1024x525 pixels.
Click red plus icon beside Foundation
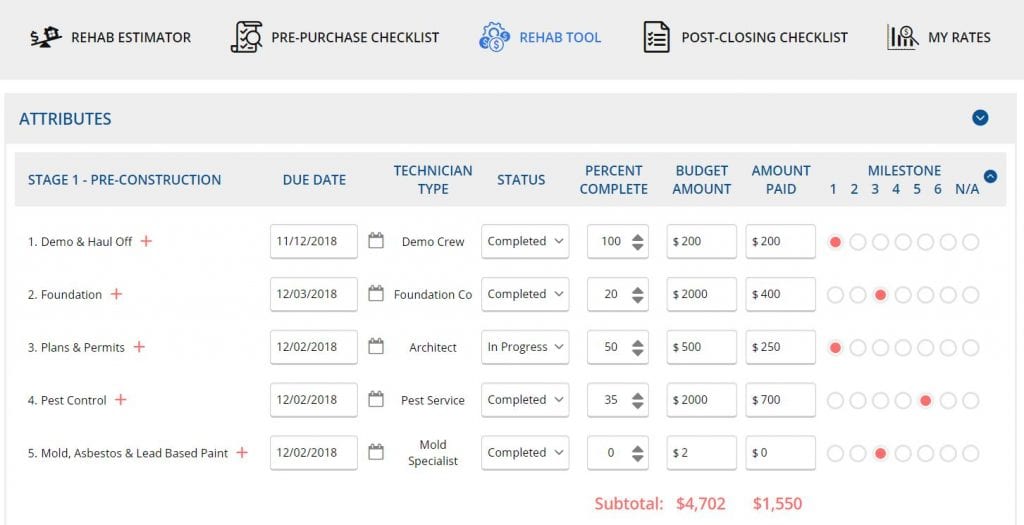(116, 294)
